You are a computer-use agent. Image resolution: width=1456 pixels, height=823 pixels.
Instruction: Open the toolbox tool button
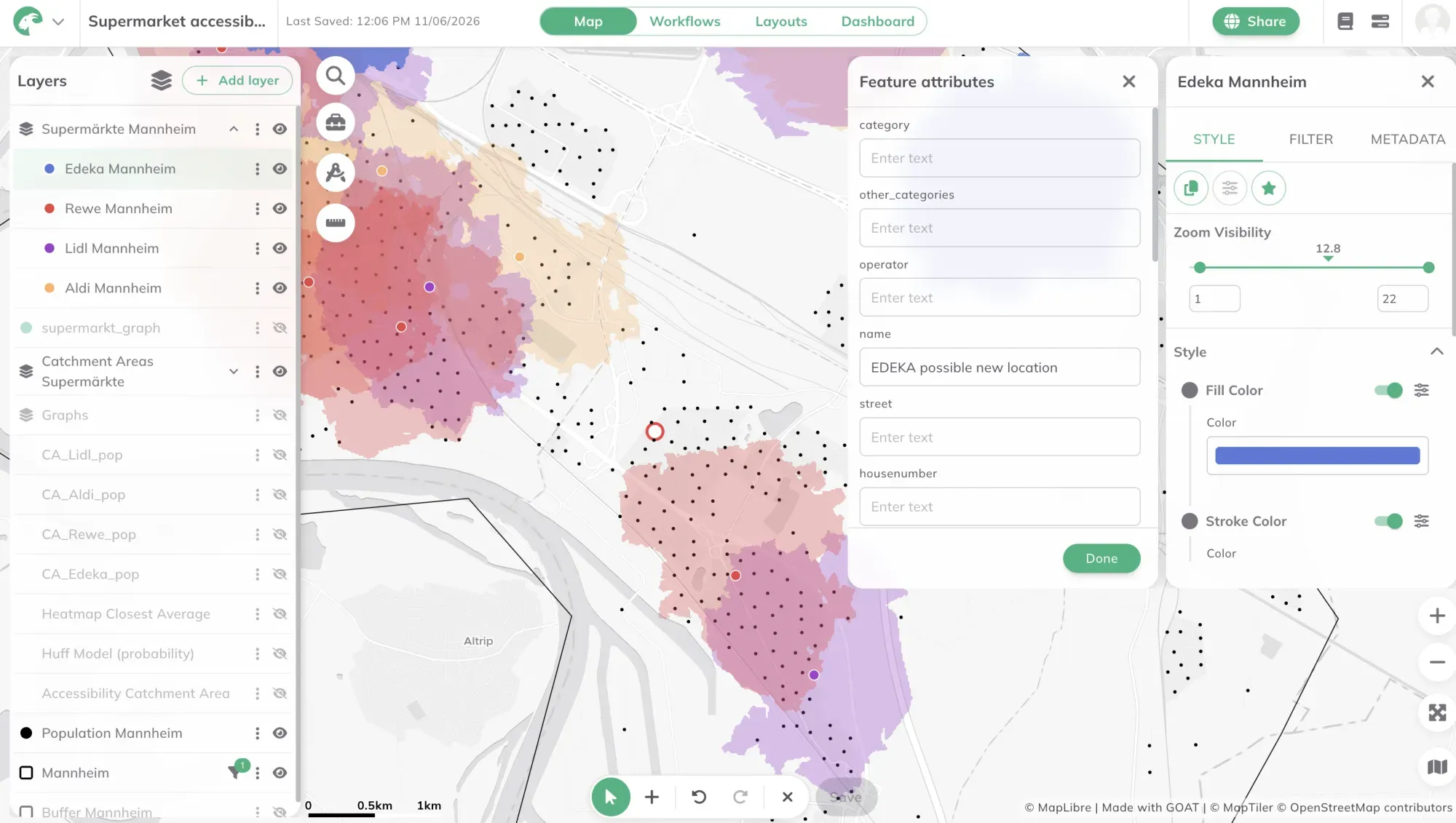[336, 122]
